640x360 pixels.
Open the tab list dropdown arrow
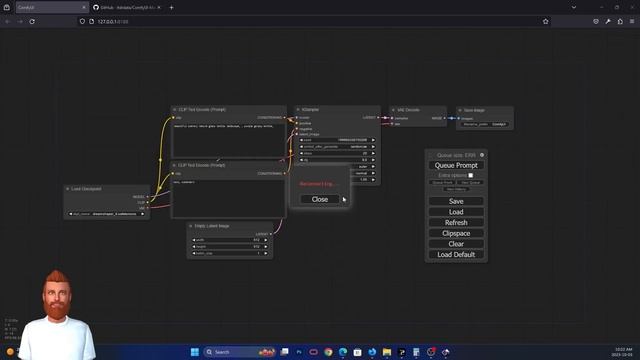573,7
